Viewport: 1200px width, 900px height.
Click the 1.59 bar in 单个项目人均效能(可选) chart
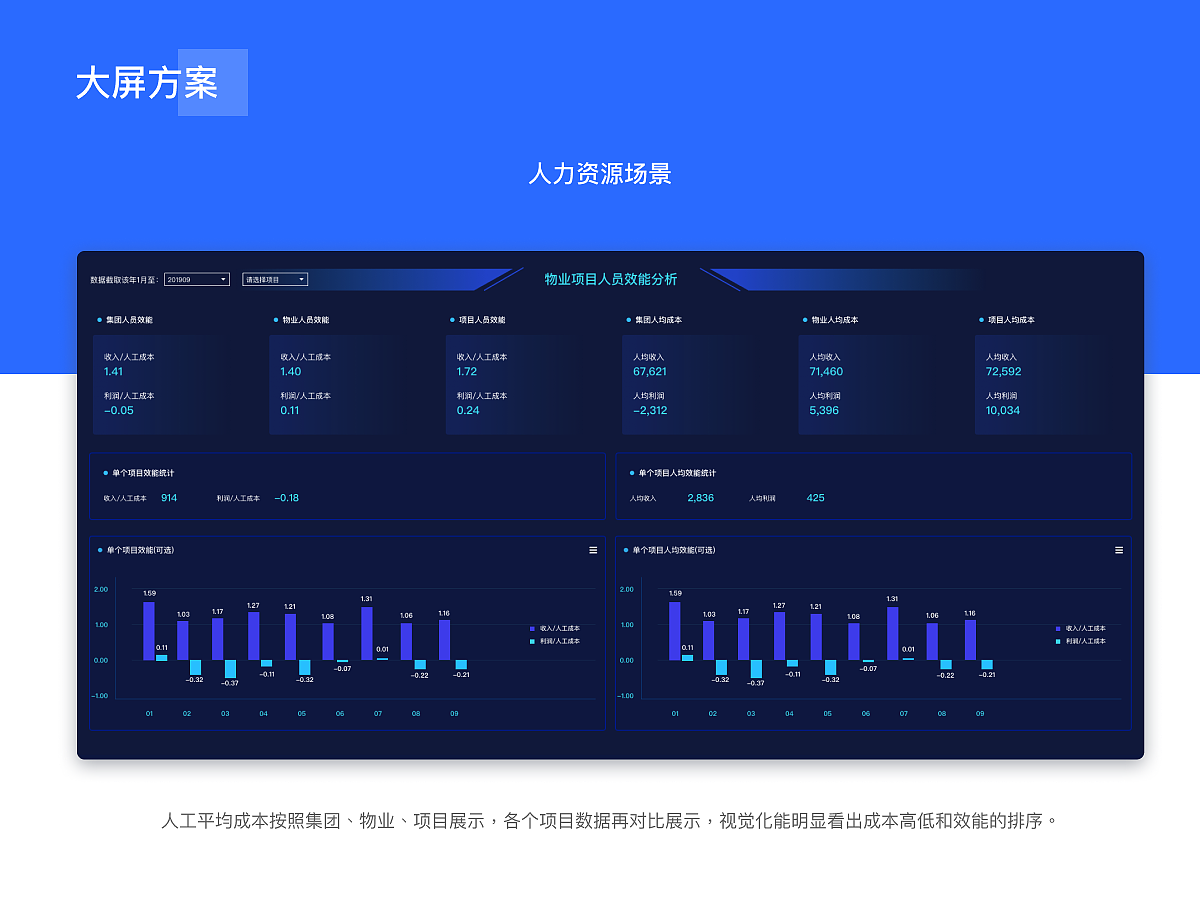click(x=675, y=631)
